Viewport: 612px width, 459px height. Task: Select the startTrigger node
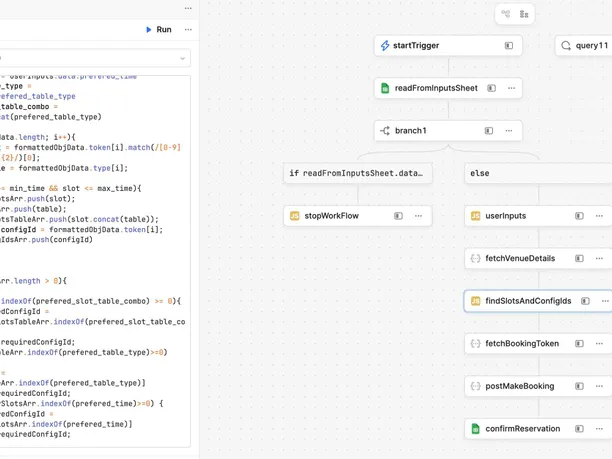click(448, 46)
